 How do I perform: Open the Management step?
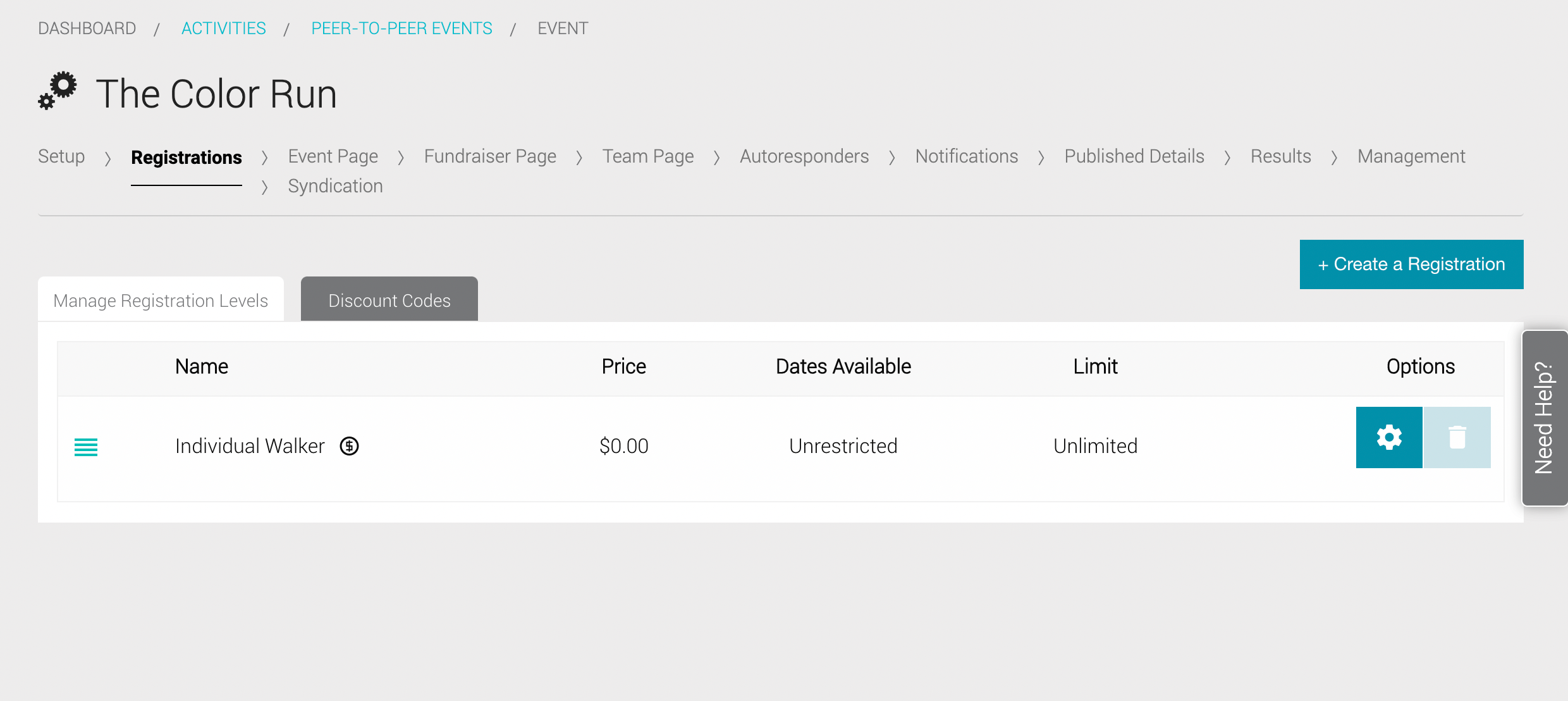point(1411,156)
